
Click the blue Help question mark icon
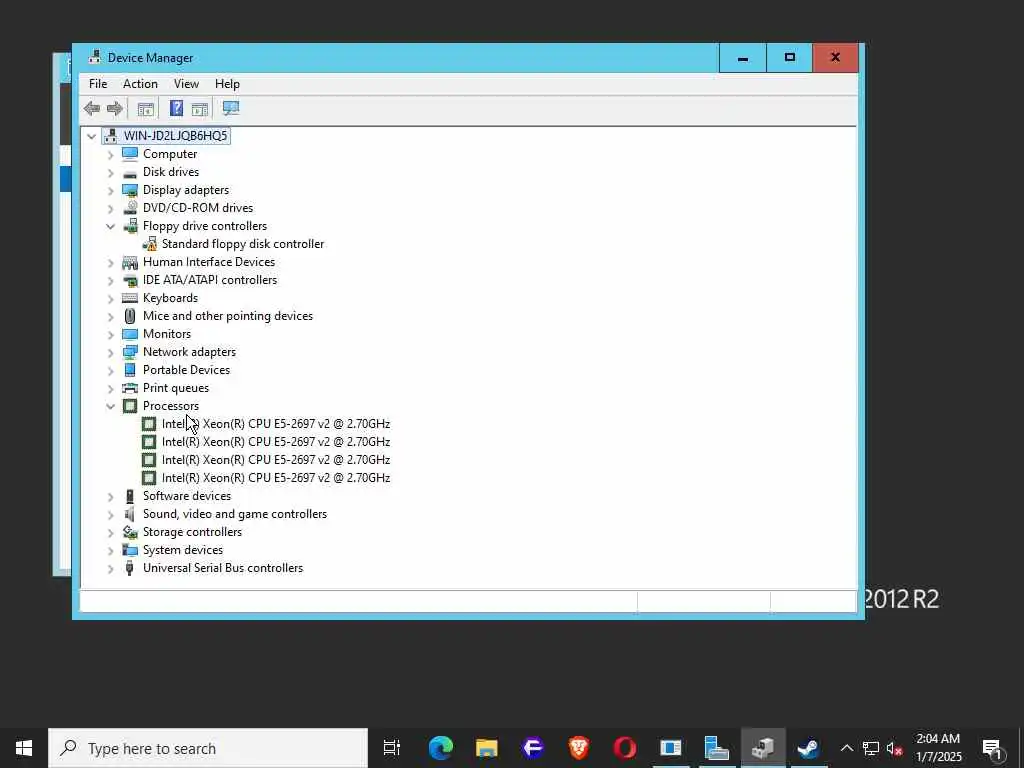[176, 108]
